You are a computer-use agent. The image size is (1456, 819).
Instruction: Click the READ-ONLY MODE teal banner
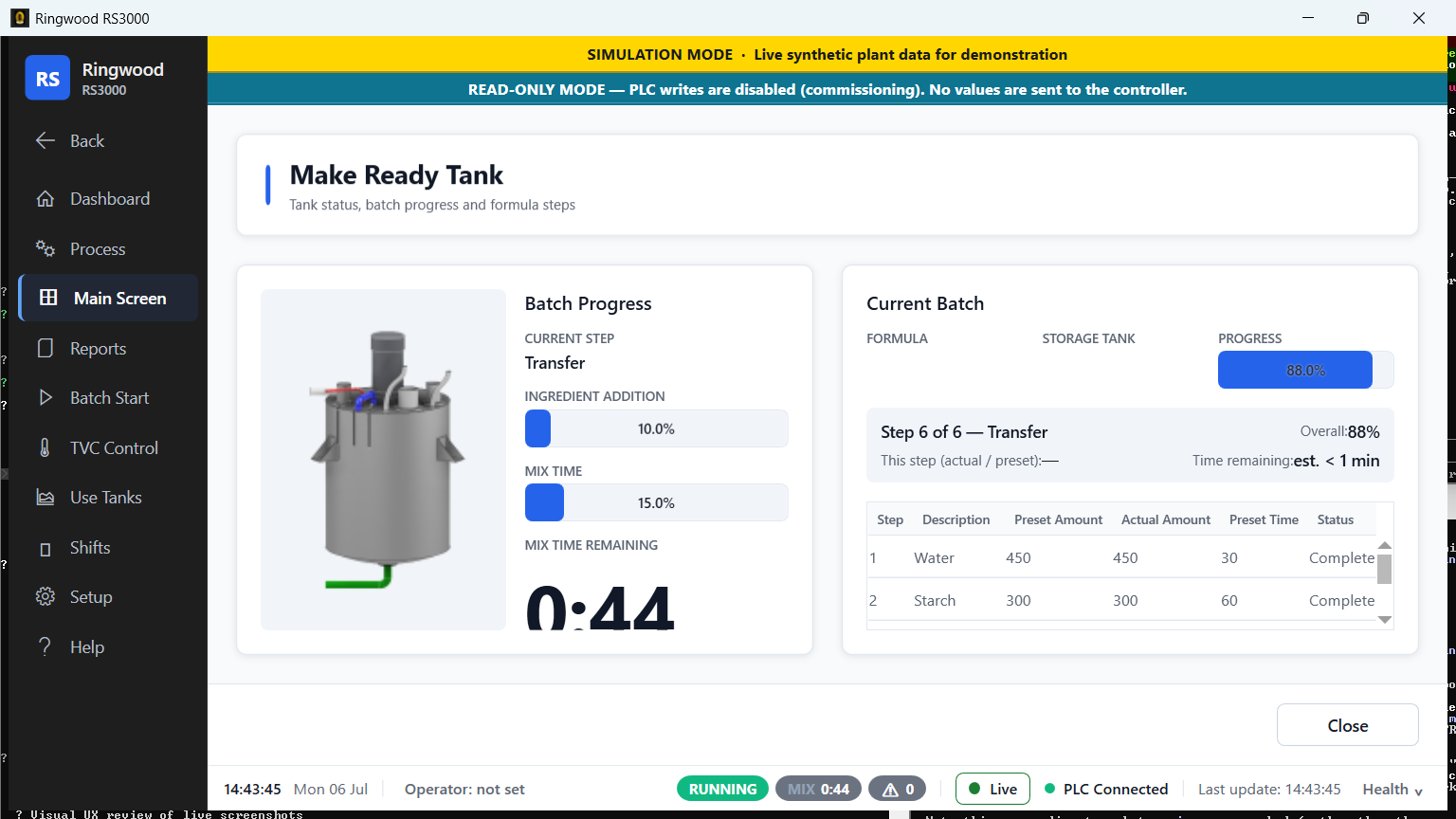(x=828, y=89)
